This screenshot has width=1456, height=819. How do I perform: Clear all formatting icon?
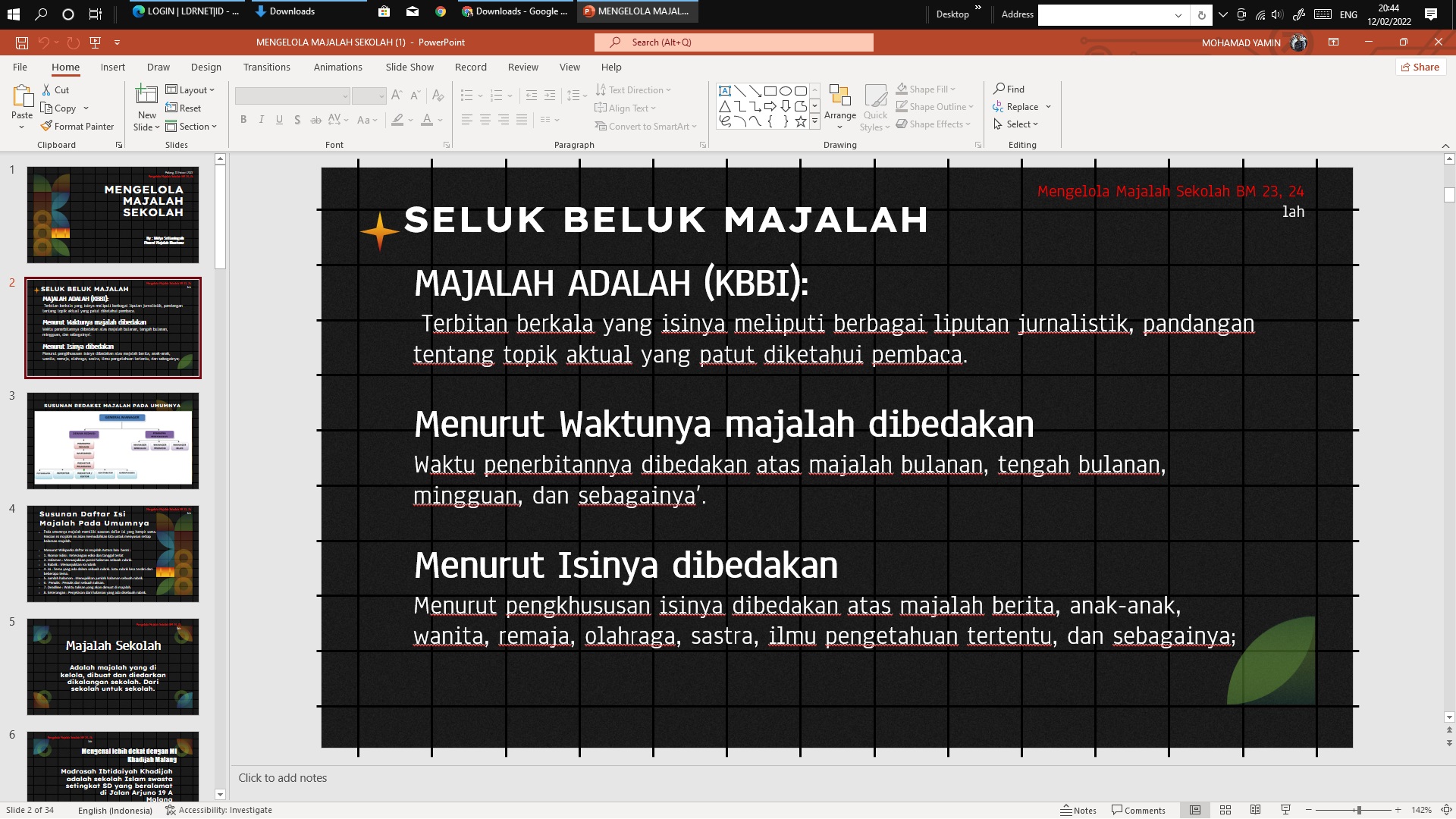(438, 96)
